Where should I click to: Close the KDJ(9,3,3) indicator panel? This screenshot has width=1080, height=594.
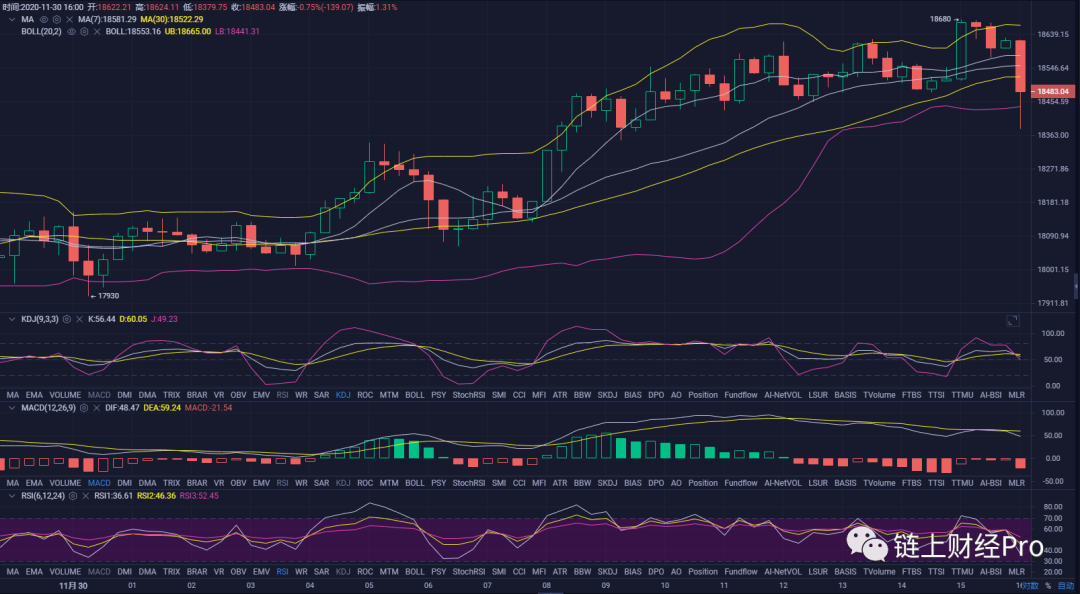click(81, 319)
